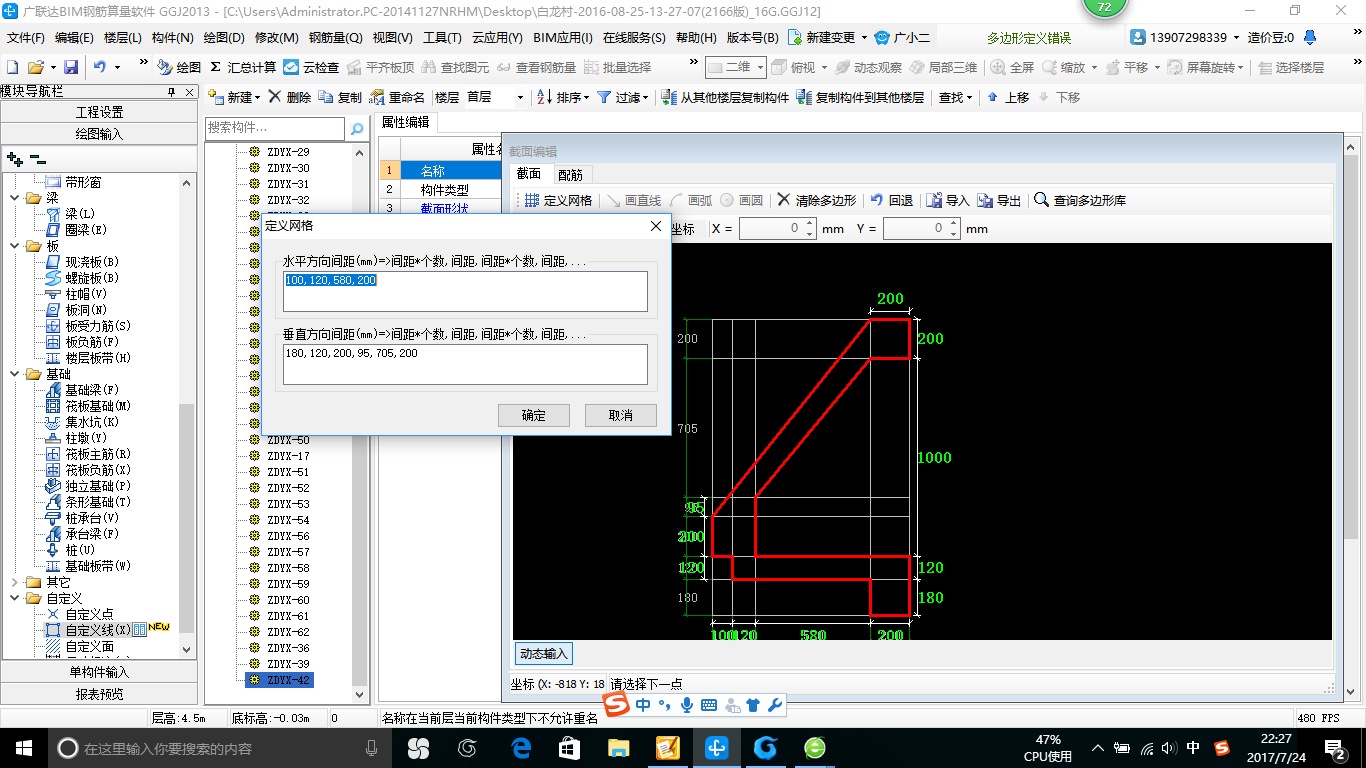
Task: Increase the X coordinate with its stepper
Action: [811, 224]
